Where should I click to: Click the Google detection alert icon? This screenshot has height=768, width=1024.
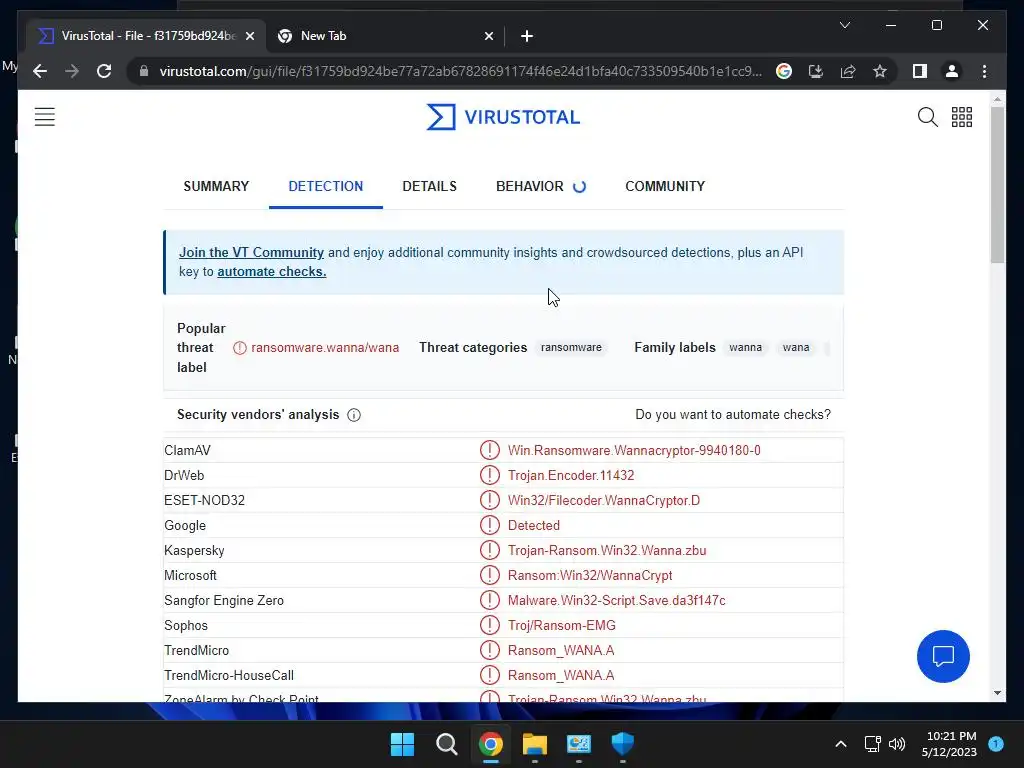coord(490,525)
